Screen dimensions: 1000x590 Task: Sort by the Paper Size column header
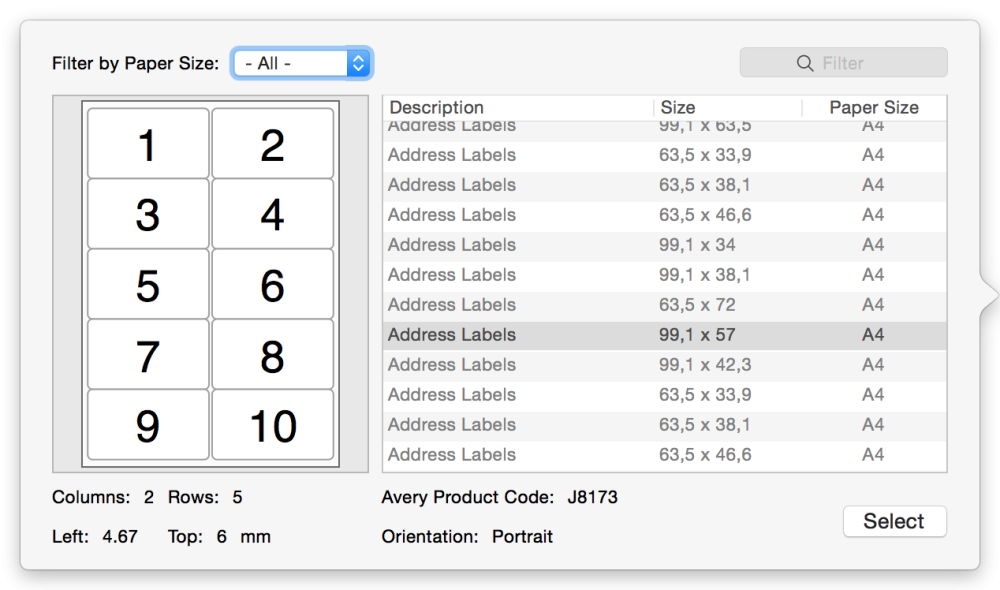pyautogui.click(x=865, y=107)
